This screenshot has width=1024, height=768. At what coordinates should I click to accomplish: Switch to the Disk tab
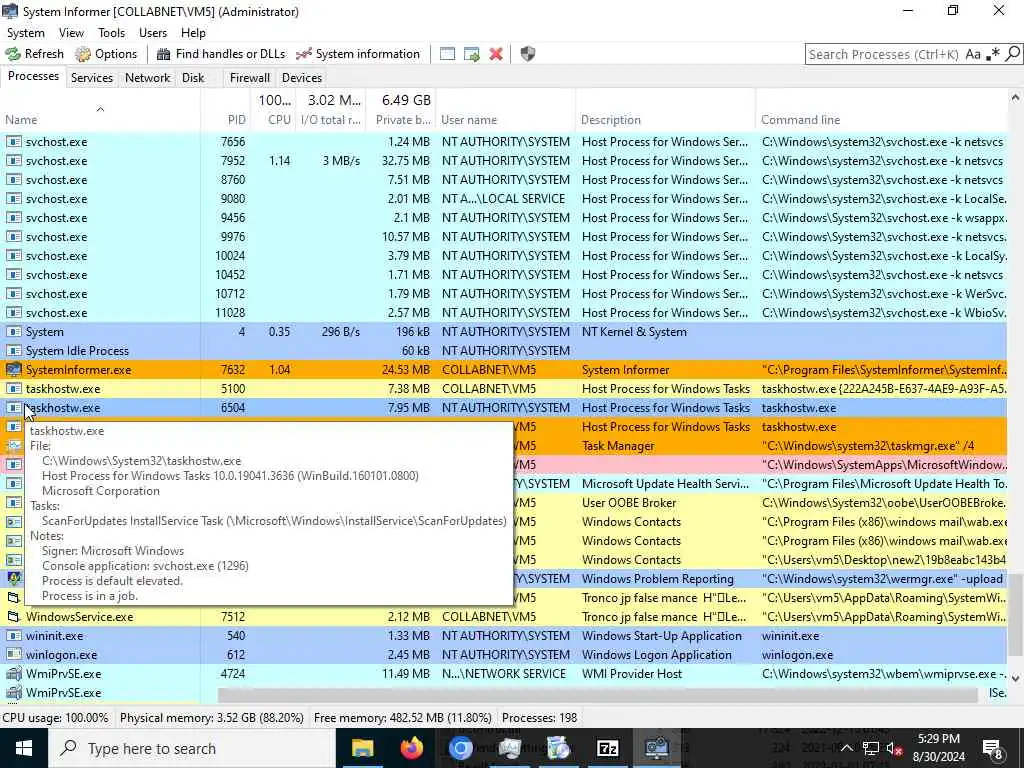pyautogui.click(x=193, y=78)
